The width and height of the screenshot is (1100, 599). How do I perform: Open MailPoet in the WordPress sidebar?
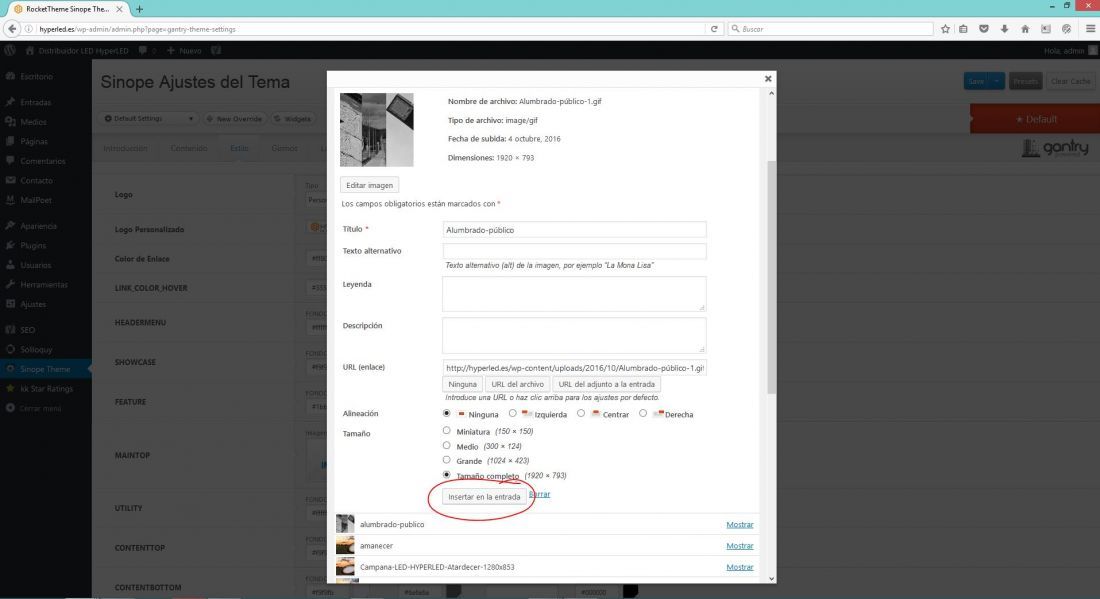point(36,201)
